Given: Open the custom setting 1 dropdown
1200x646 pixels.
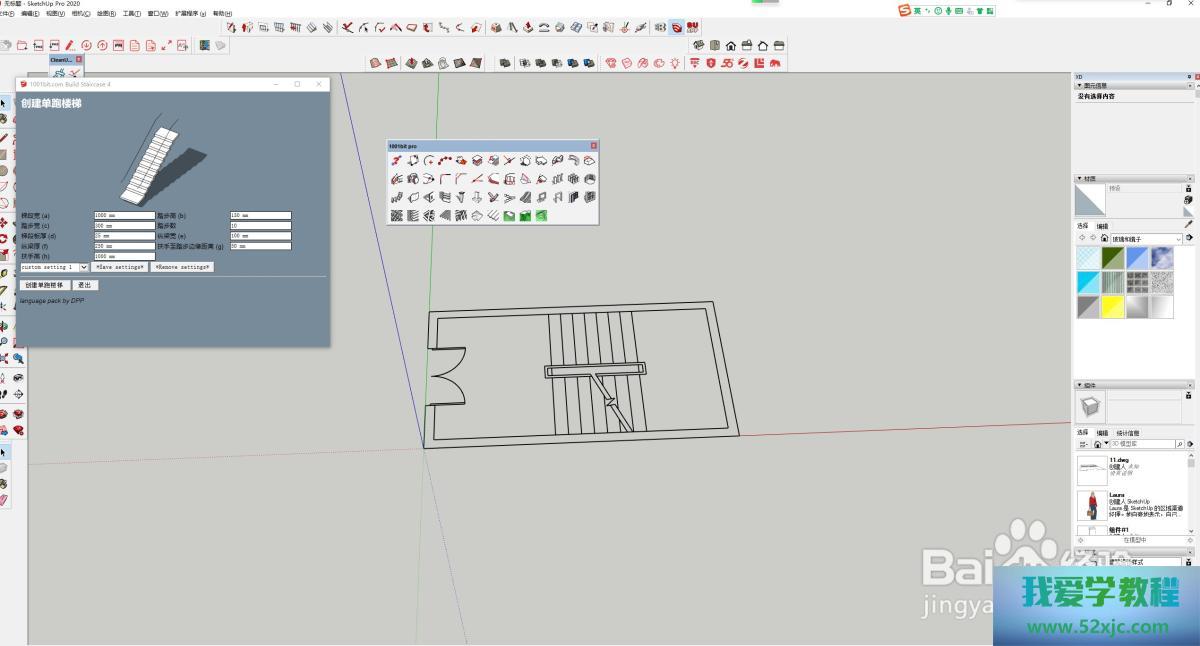Looking at the screenshot, I should point(84,267).
